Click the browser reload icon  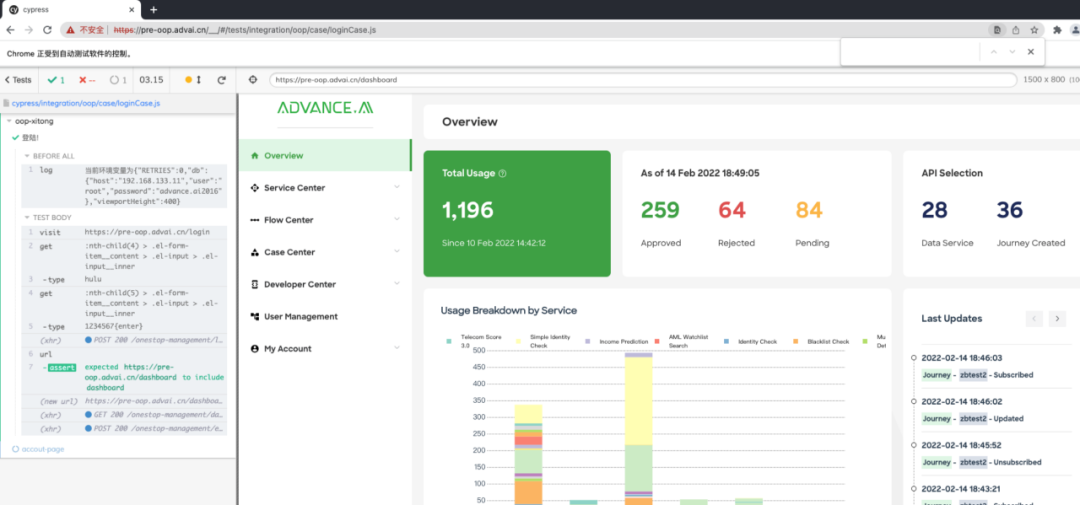point(47,30)
